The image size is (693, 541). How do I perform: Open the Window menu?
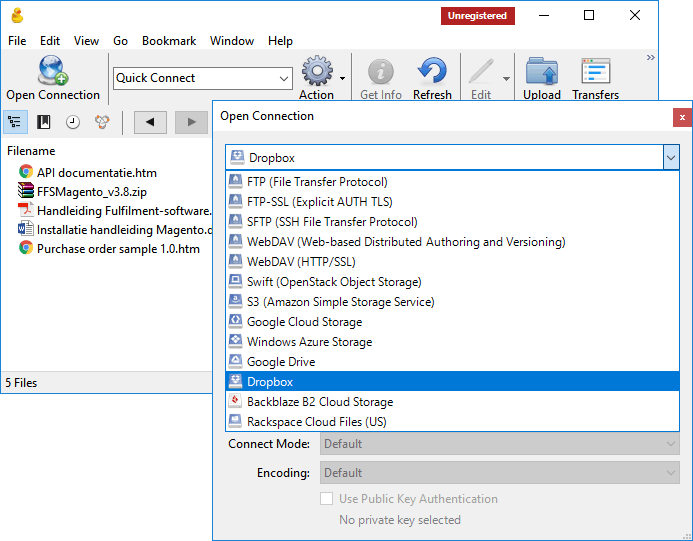tap(232, 41)
